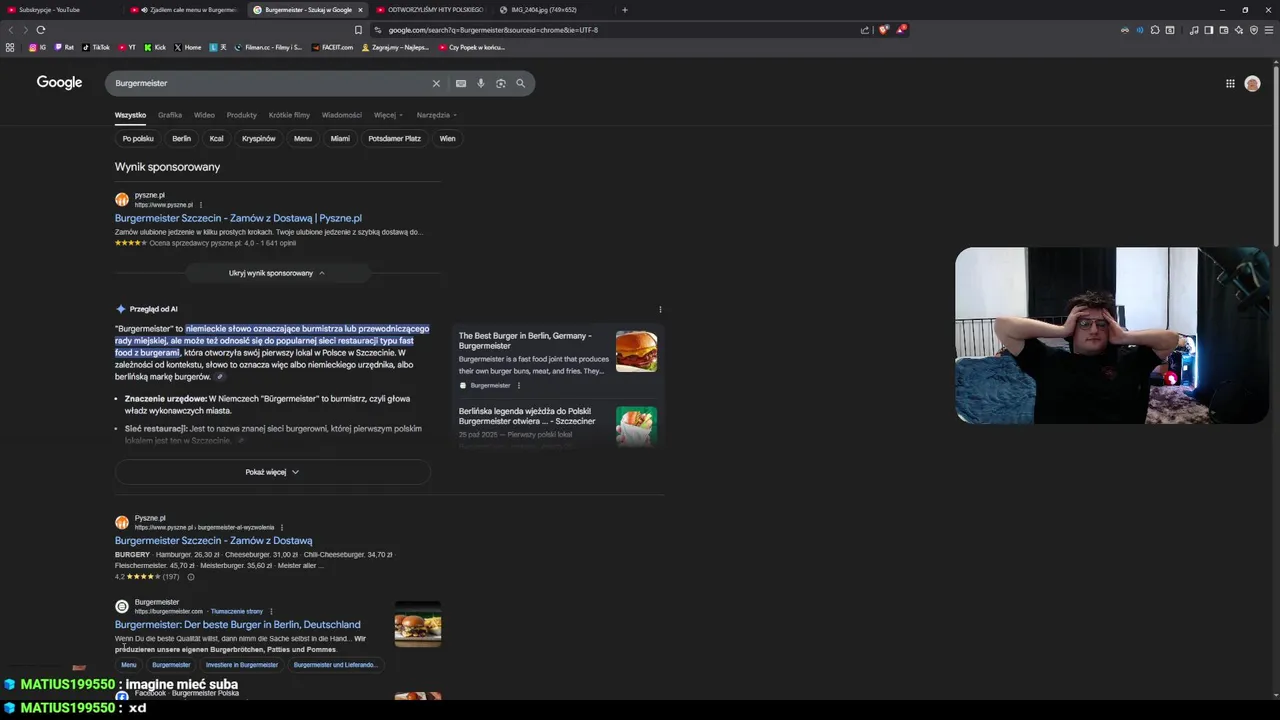
Task: Open the X Home bookmark
Action: [188, 47]
